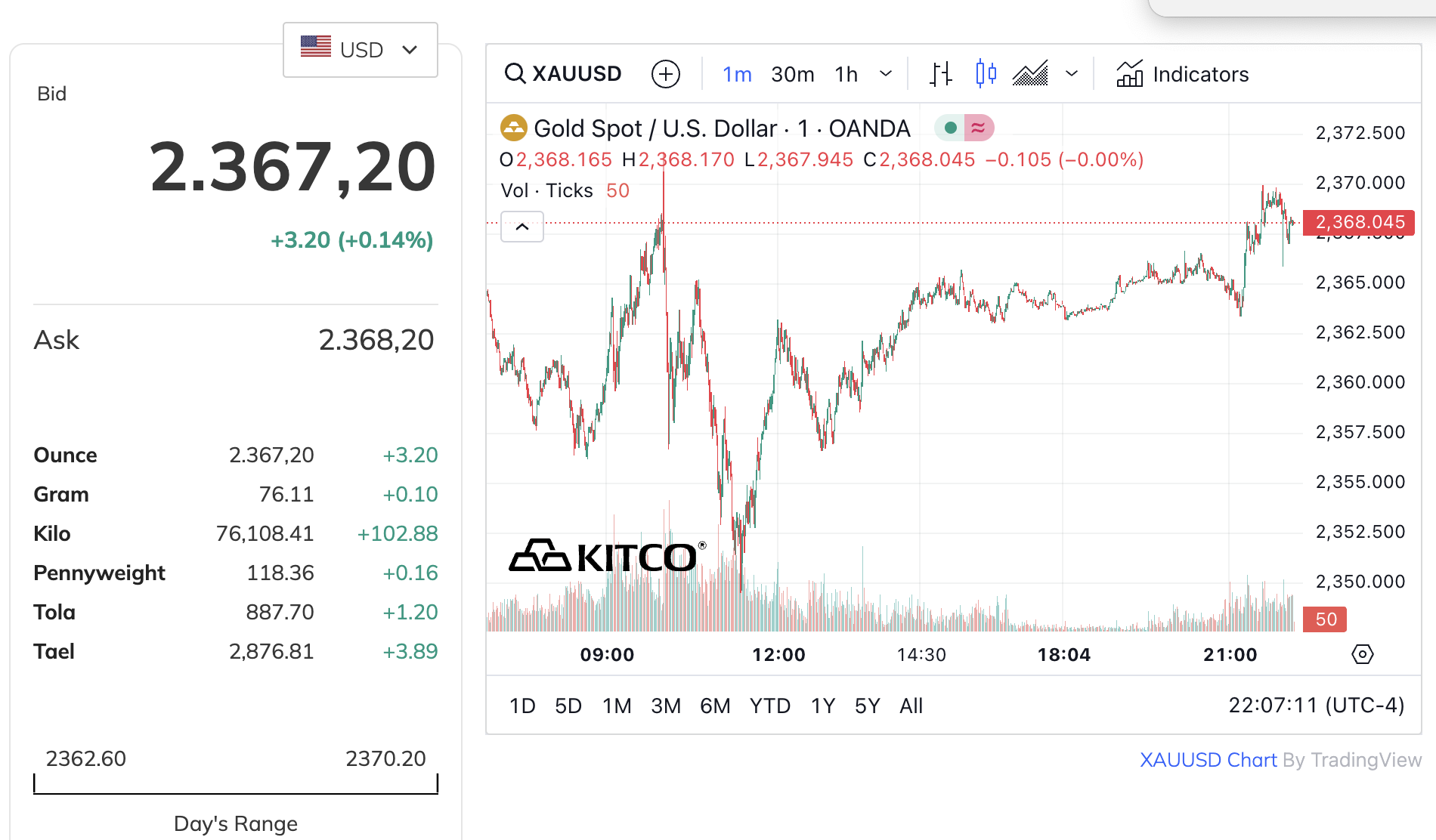The image size is (1436, 840).
Task: Open the XAUUSD Chart link
Action: pos(1208,760)
